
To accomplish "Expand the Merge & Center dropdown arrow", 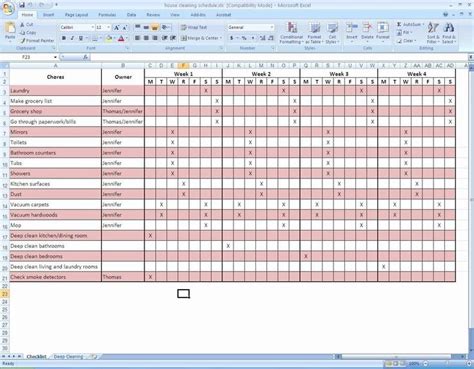I will click(x=221, y=38).
